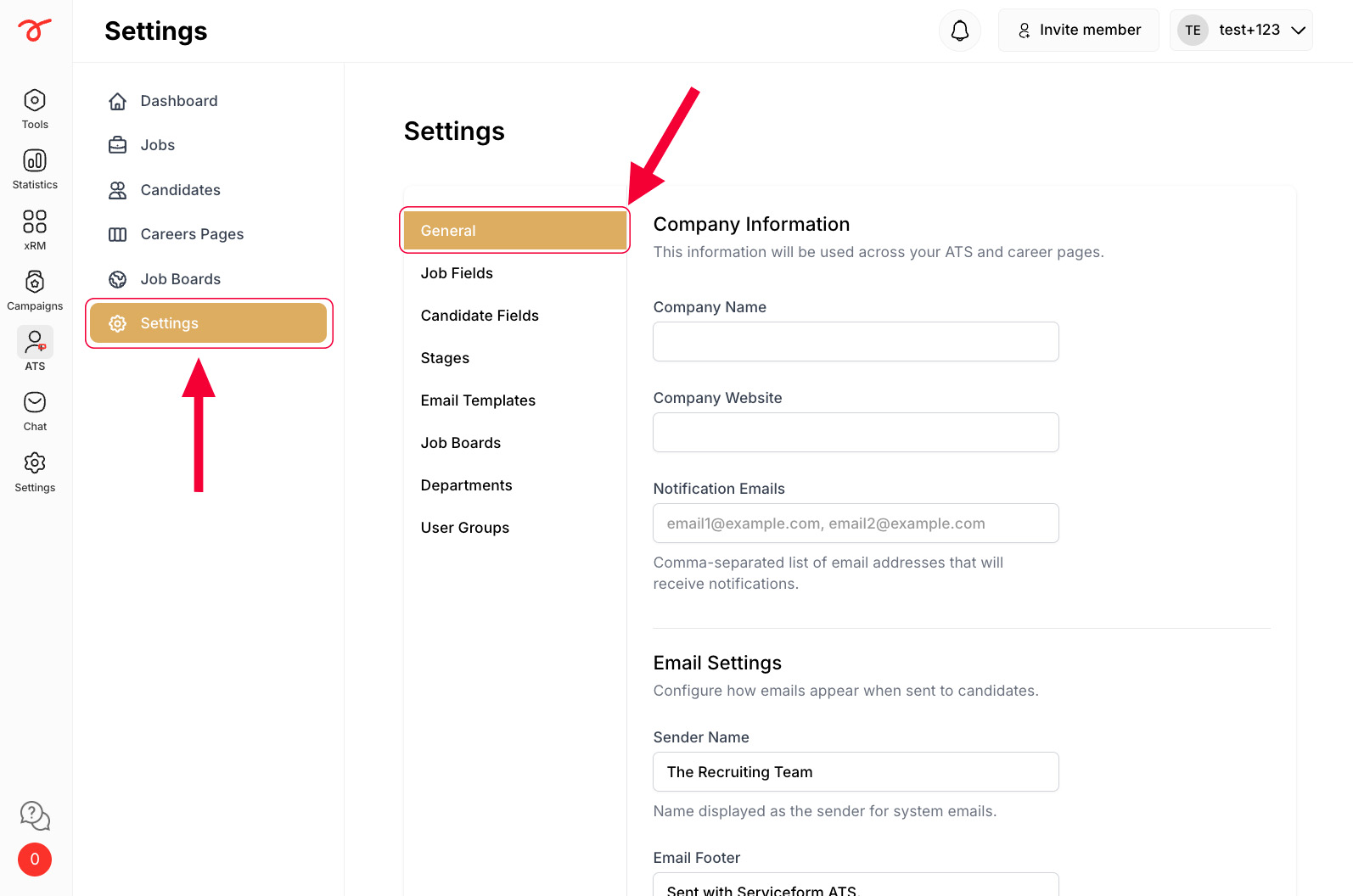Click the Sender Name label
This screenshot has width=1353, height=896.
[701, 737]
